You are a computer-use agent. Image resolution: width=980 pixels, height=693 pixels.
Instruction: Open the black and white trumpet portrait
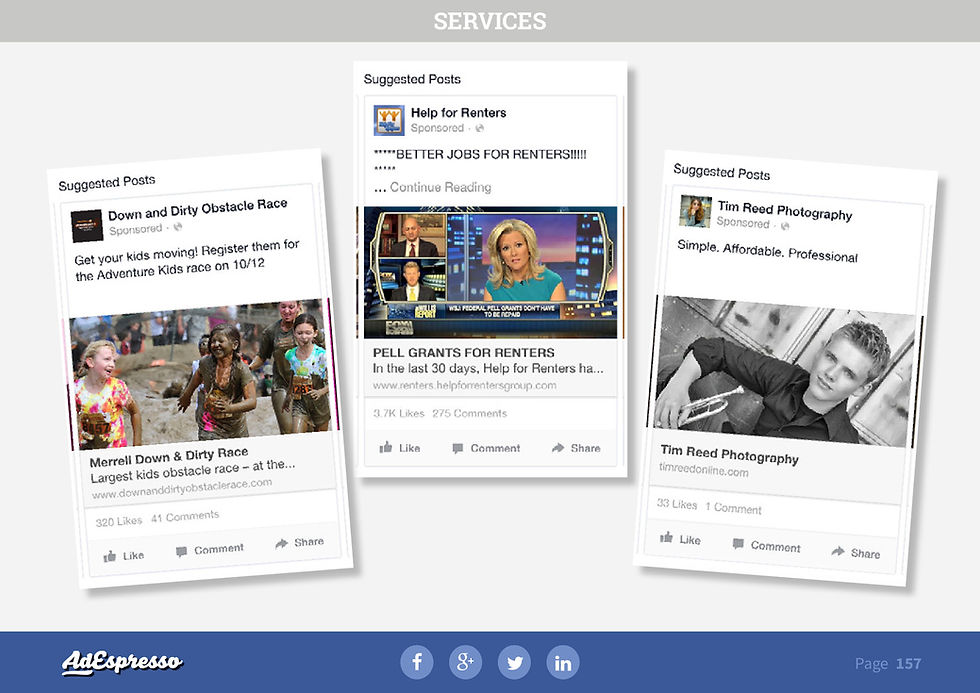tap(786, 371)
